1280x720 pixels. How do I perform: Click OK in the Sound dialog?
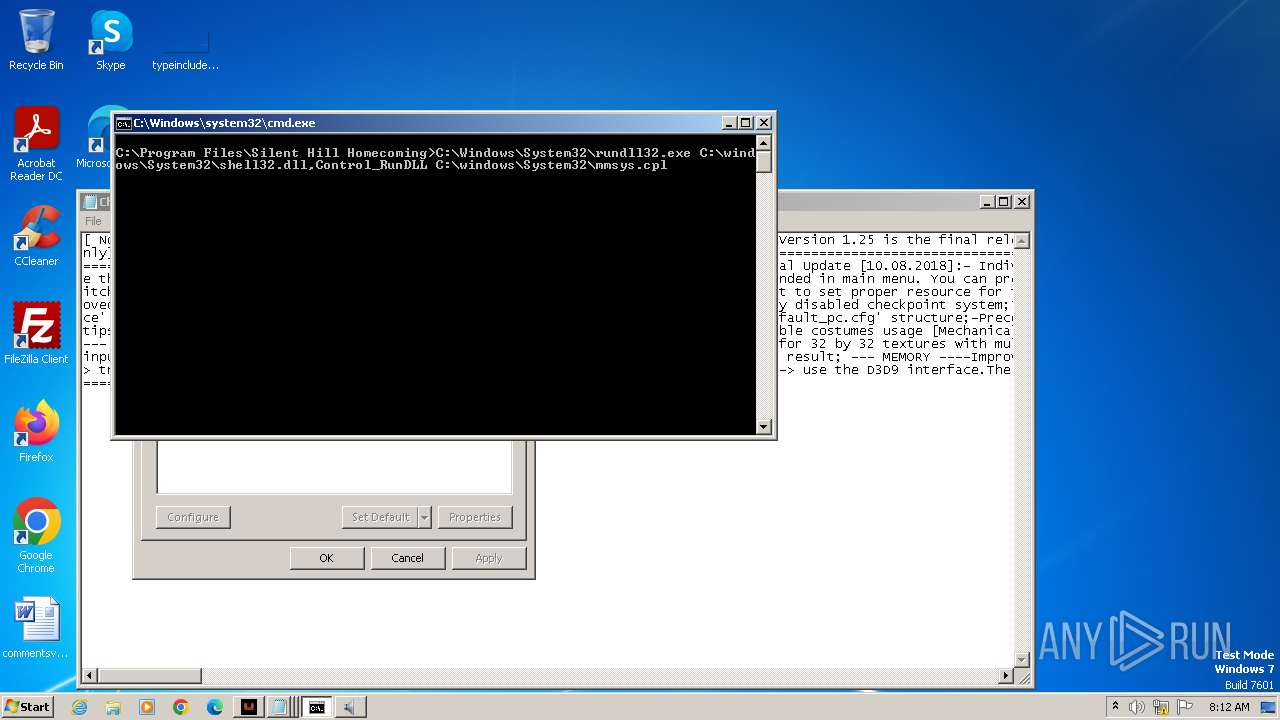[x=326, y=558]
